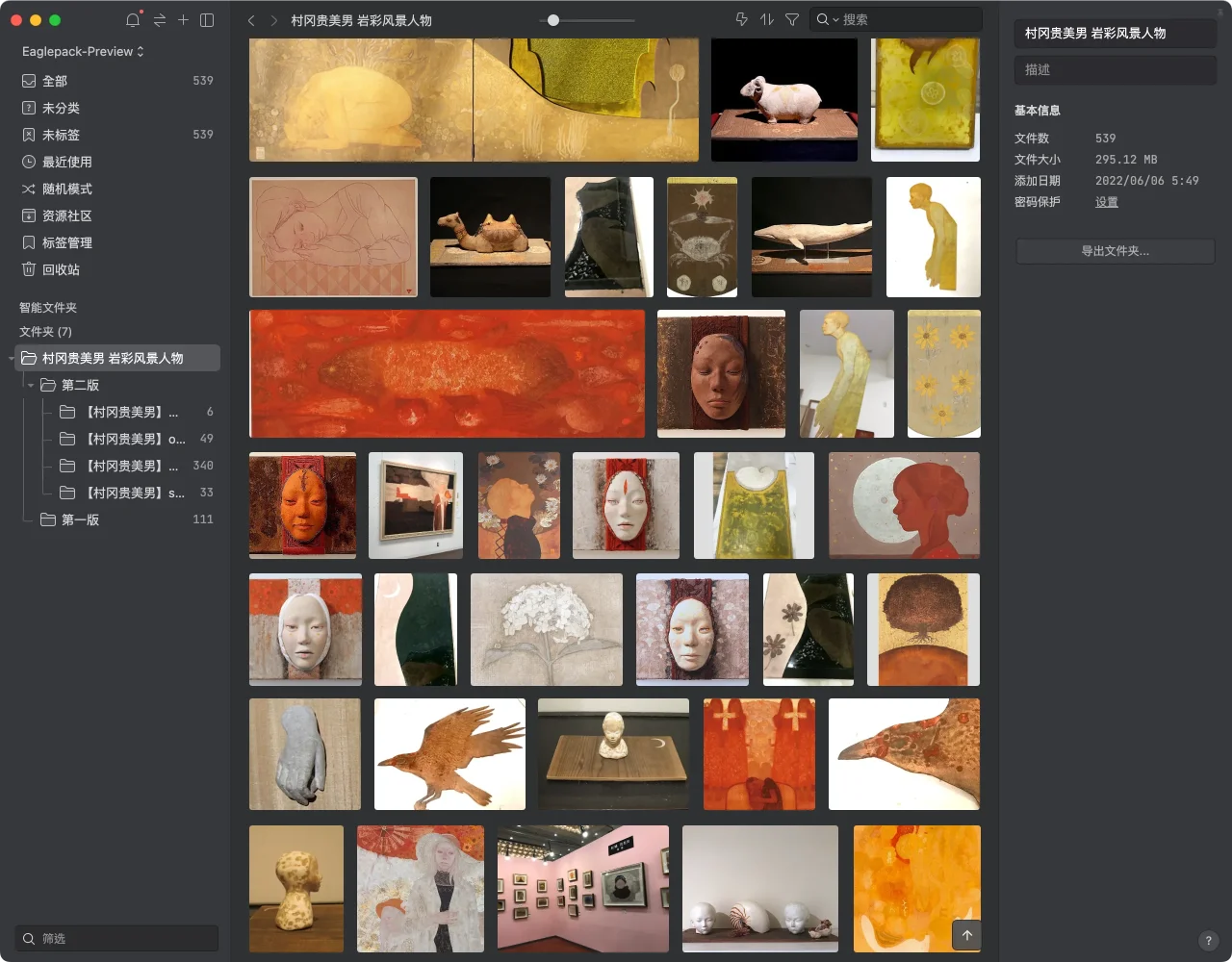Open the two heads with shell thumbnail
The image size is (1232, 962).
click(760, 889)
